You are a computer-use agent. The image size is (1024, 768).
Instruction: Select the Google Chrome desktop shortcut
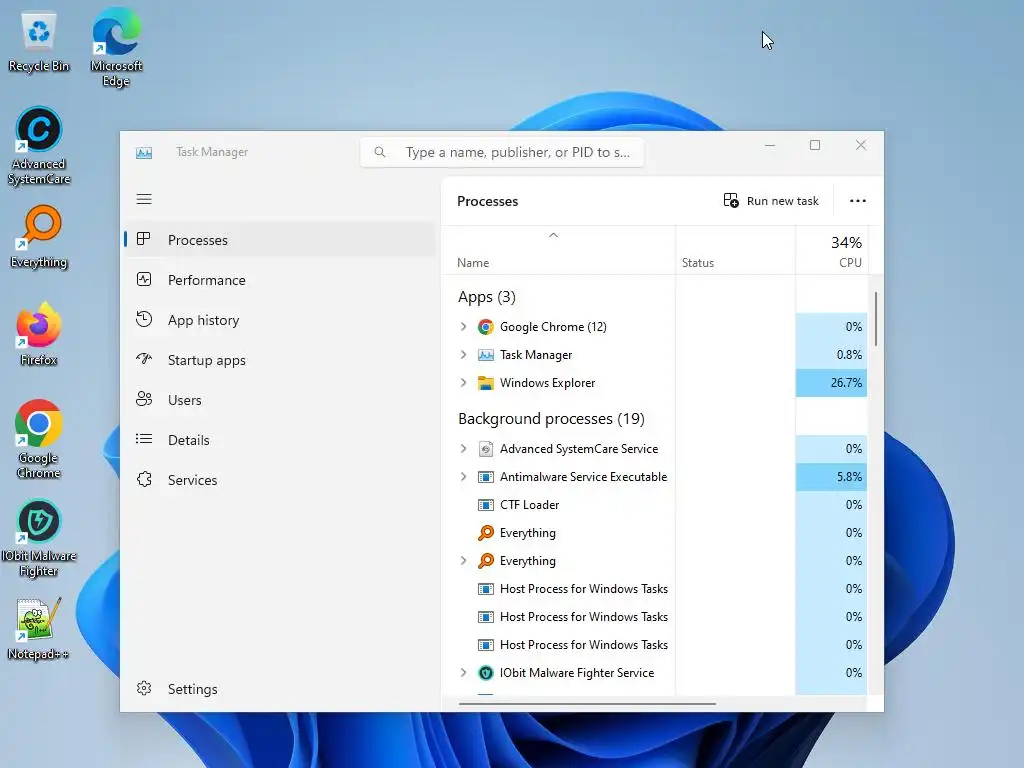[x=39, y=439]
